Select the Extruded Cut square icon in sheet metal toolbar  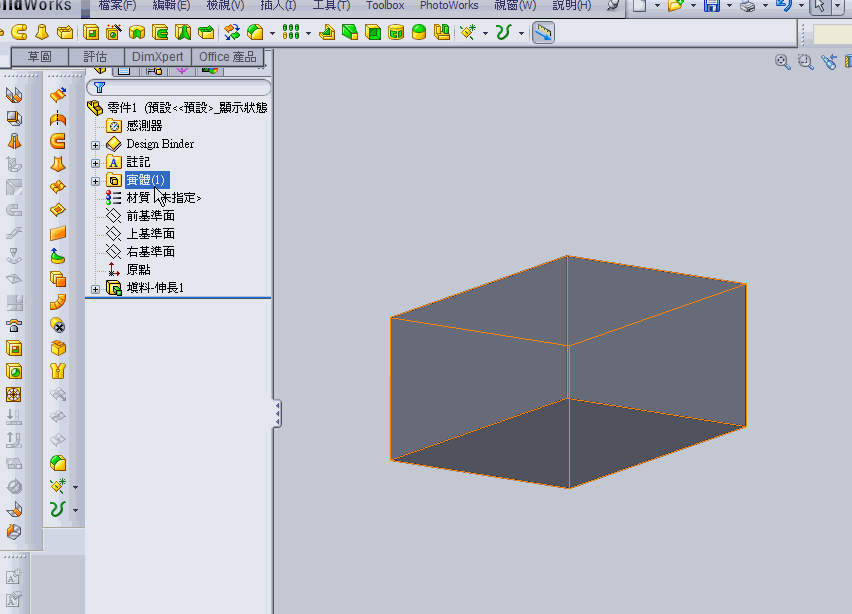tap(14, 348)
